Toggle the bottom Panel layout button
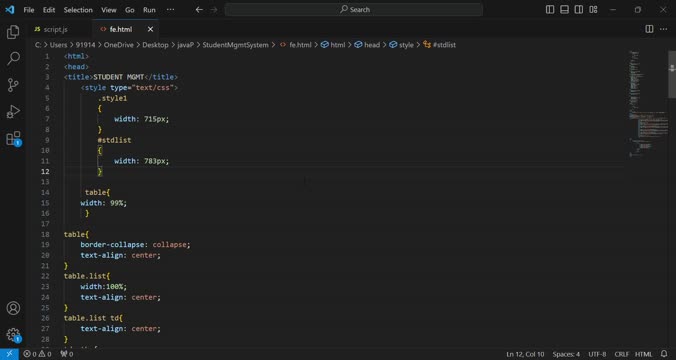Screen dimensions: 676x360 (x=564, y=9)
